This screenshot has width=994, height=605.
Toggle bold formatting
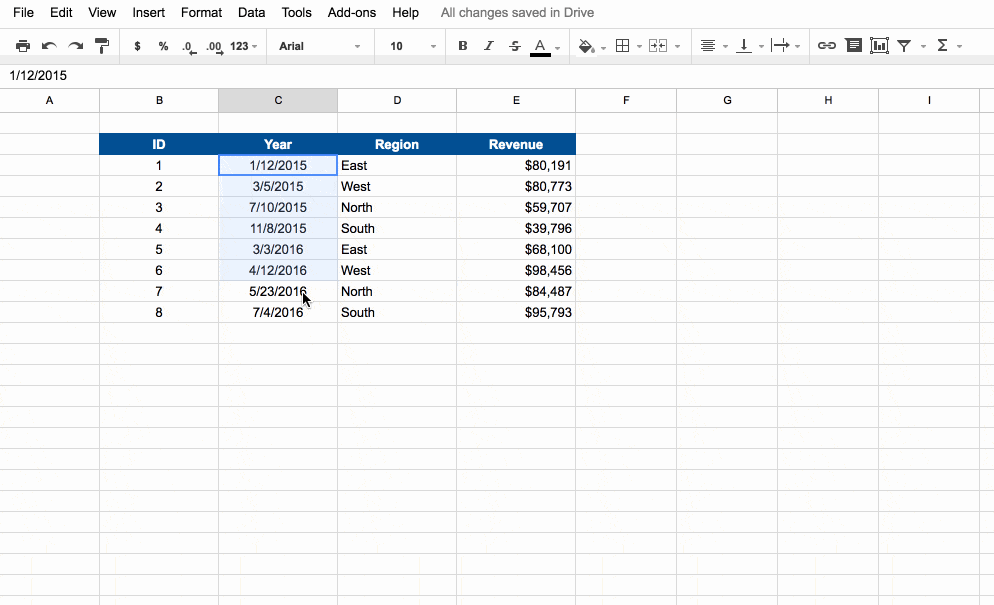click(462, 45)
